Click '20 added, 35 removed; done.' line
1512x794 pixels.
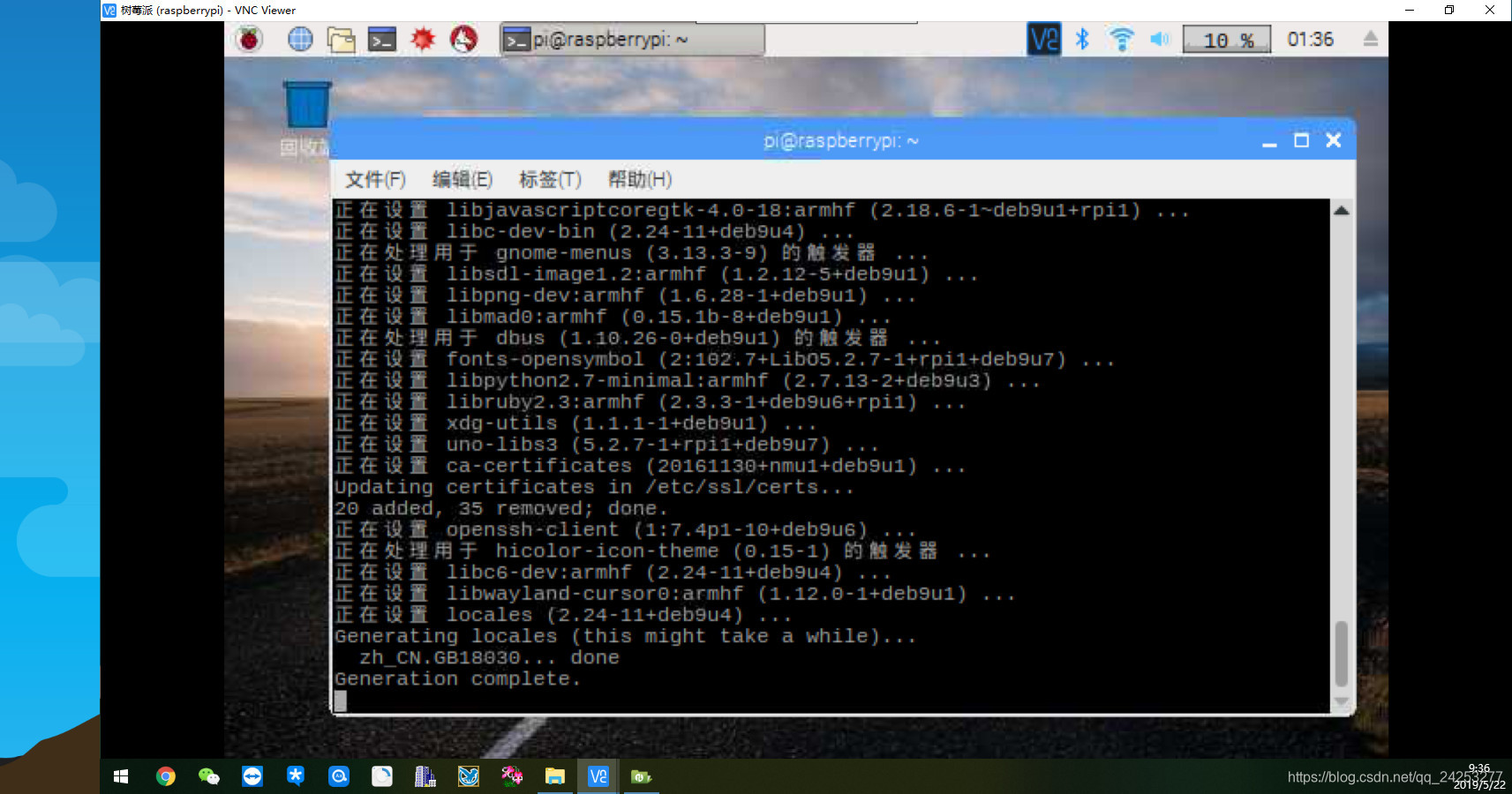(x=500, y=509)
